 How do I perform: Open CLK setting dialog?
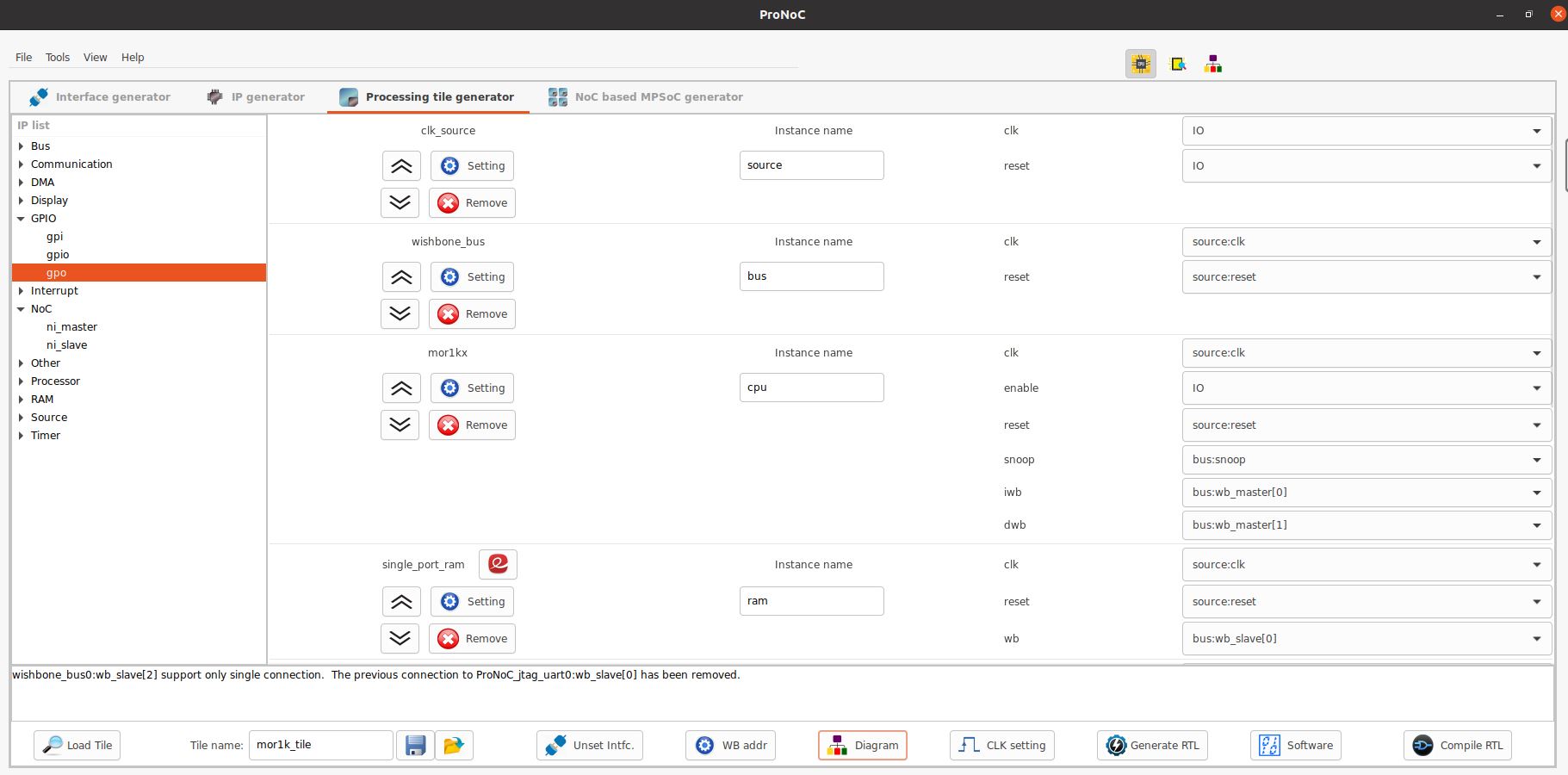(1002, 746)
